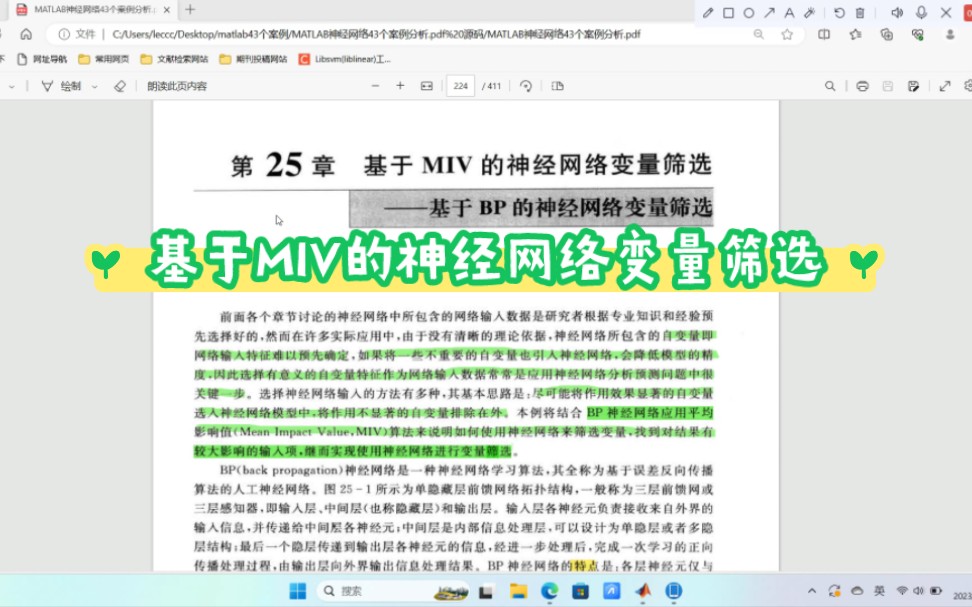972x607 pixels.
Task: Toggle the microphone in the annotation toolbar
Action: click(919, 12)
